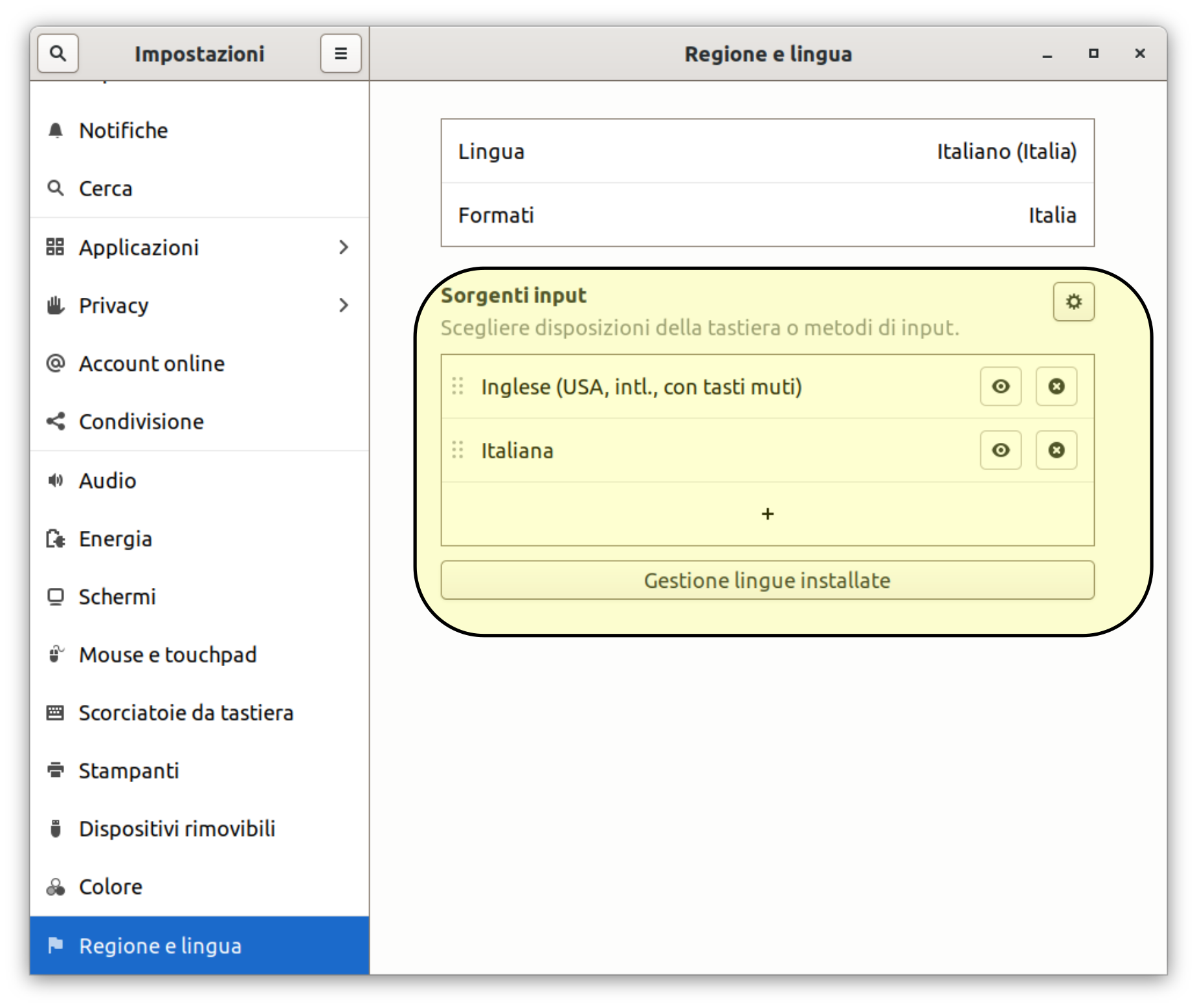Viewport: 1197px width, 1008px height.
Task: Remove the Inglese (USA, intl.) input source
Action: click(1056, 386)
